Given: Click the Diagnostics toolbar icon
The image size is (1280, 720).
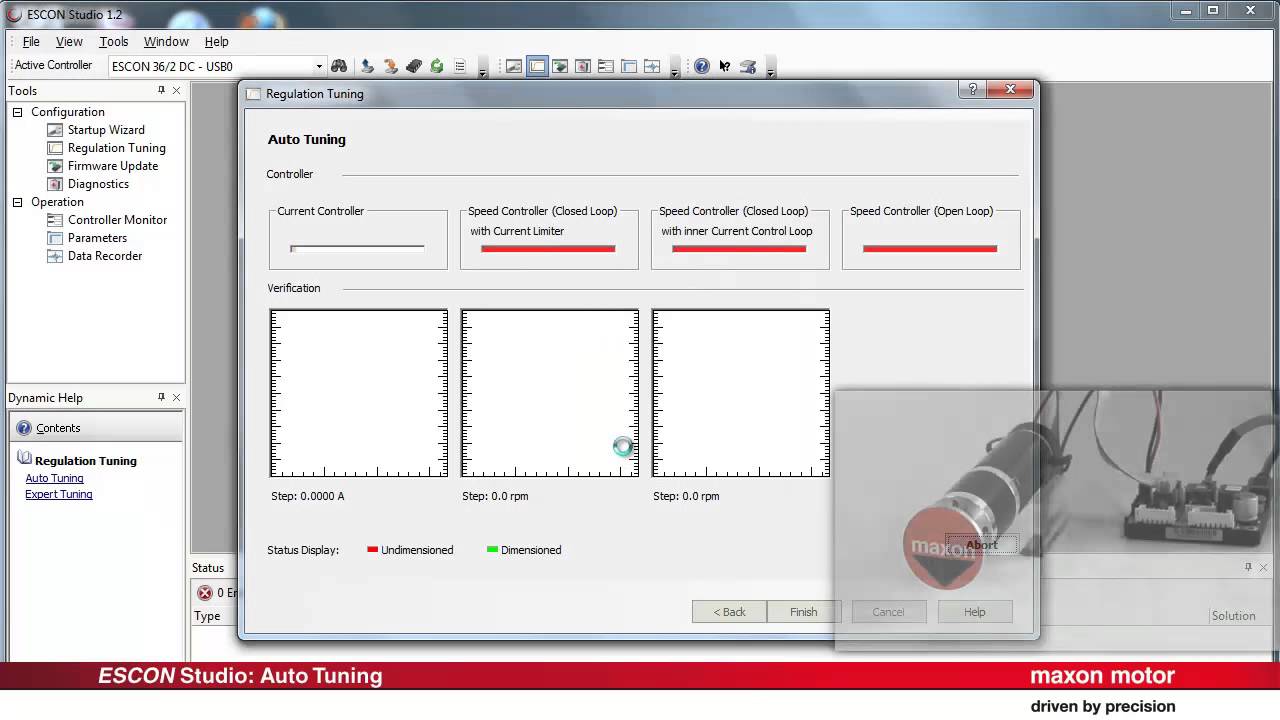Looking at the screenshot, I should pyautogui.click(x=583, y=66).
